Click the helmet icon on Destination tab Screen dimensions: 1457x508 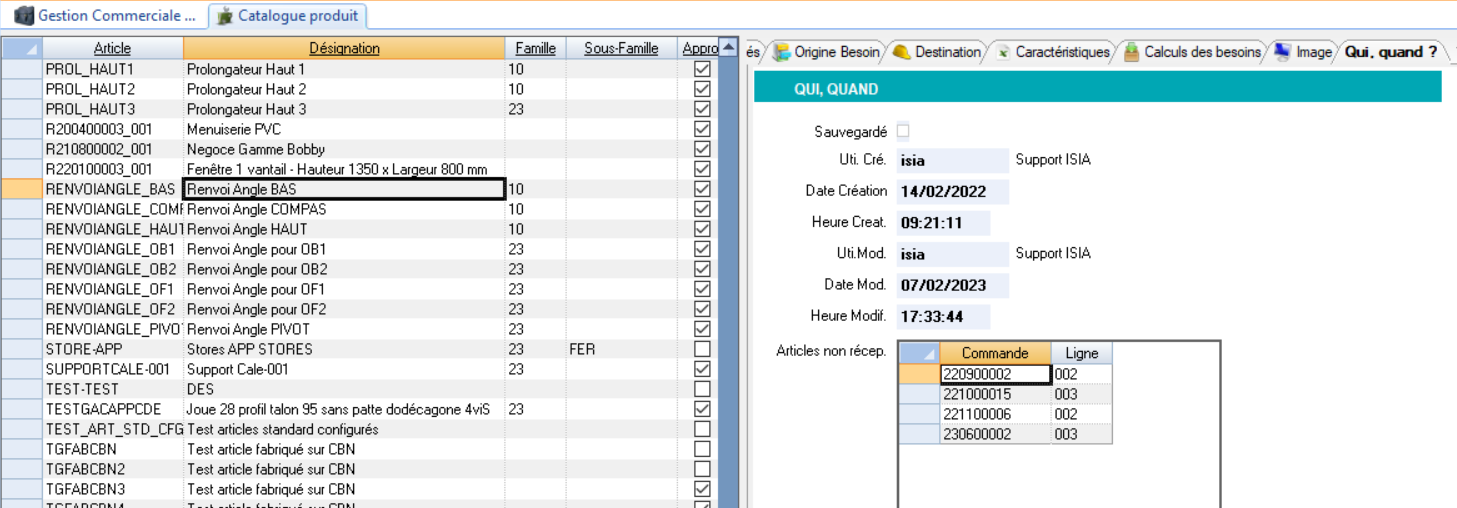click(x=901, y=52)
